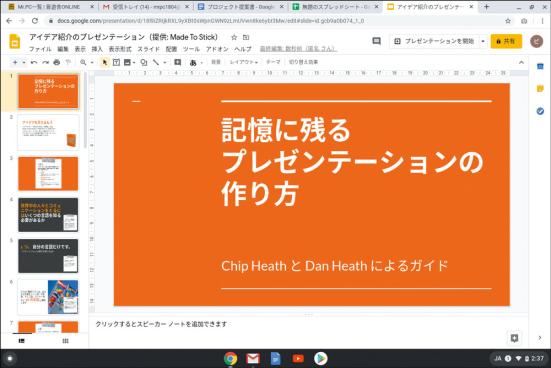Switch to filmstrip view button
This screenshot has width=551, height=368.
click(x=21, y=341)
